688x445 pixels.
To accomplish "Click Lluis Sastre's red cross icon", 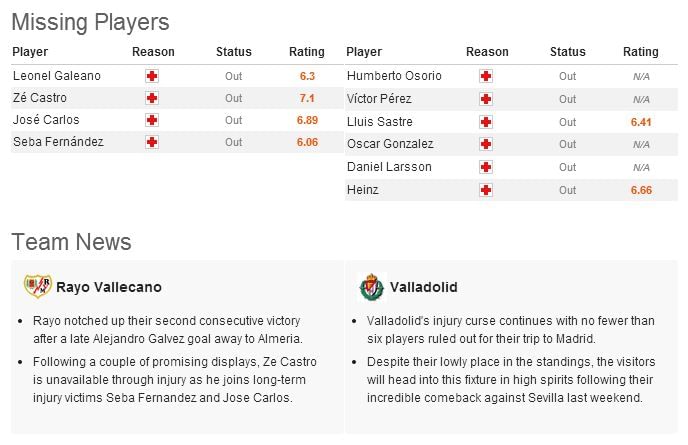I will click(486, 122).
